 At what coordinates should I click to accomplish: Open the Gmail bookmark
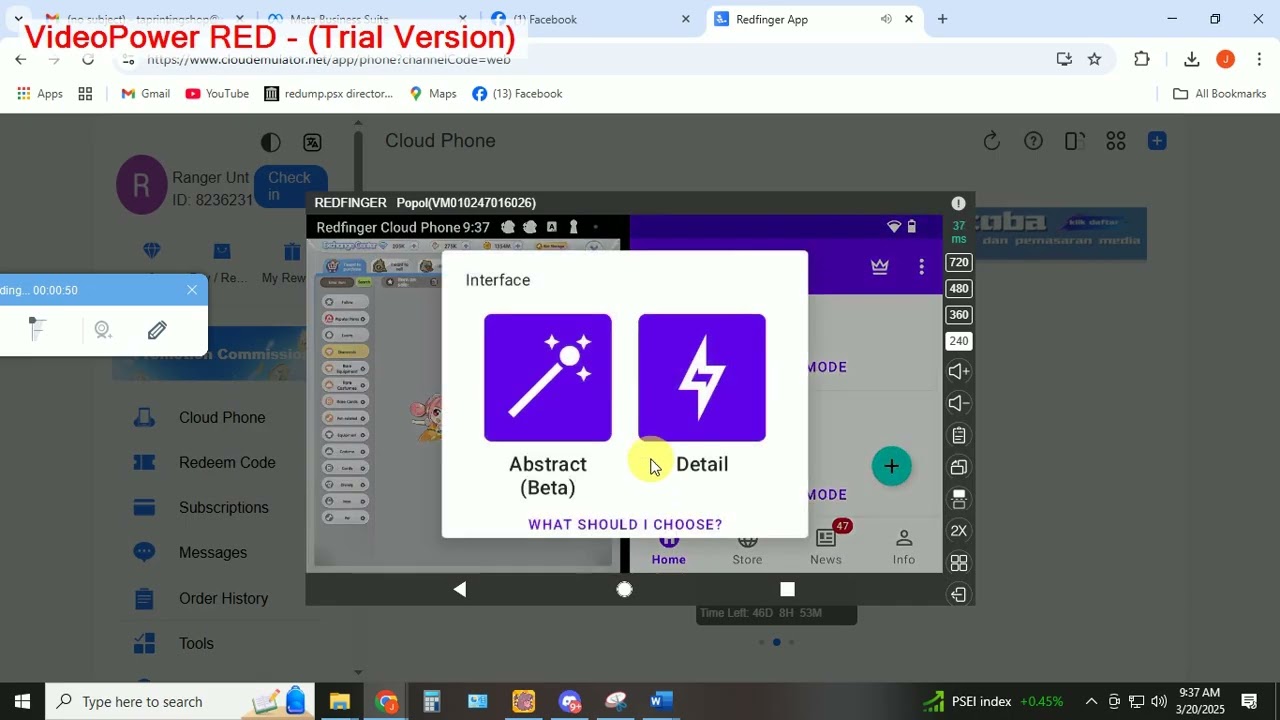click(145, 94)
